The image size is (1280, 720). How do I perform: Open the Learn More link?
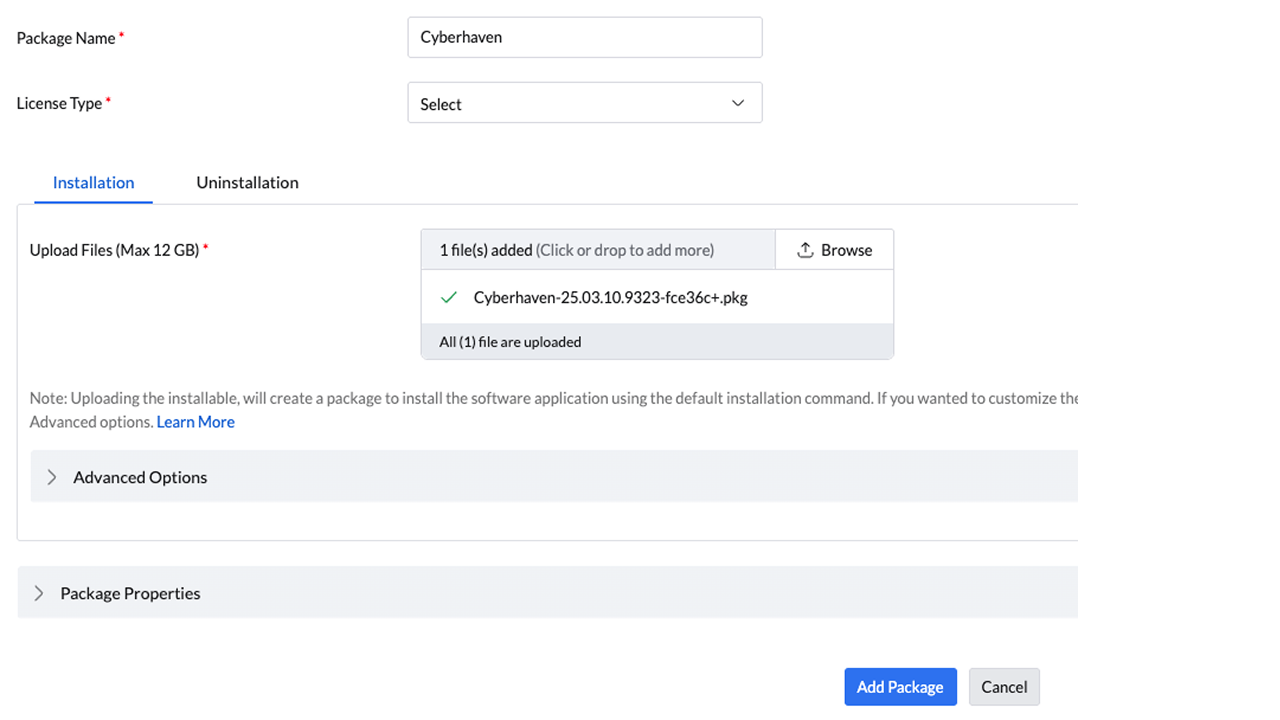[195, 422]
